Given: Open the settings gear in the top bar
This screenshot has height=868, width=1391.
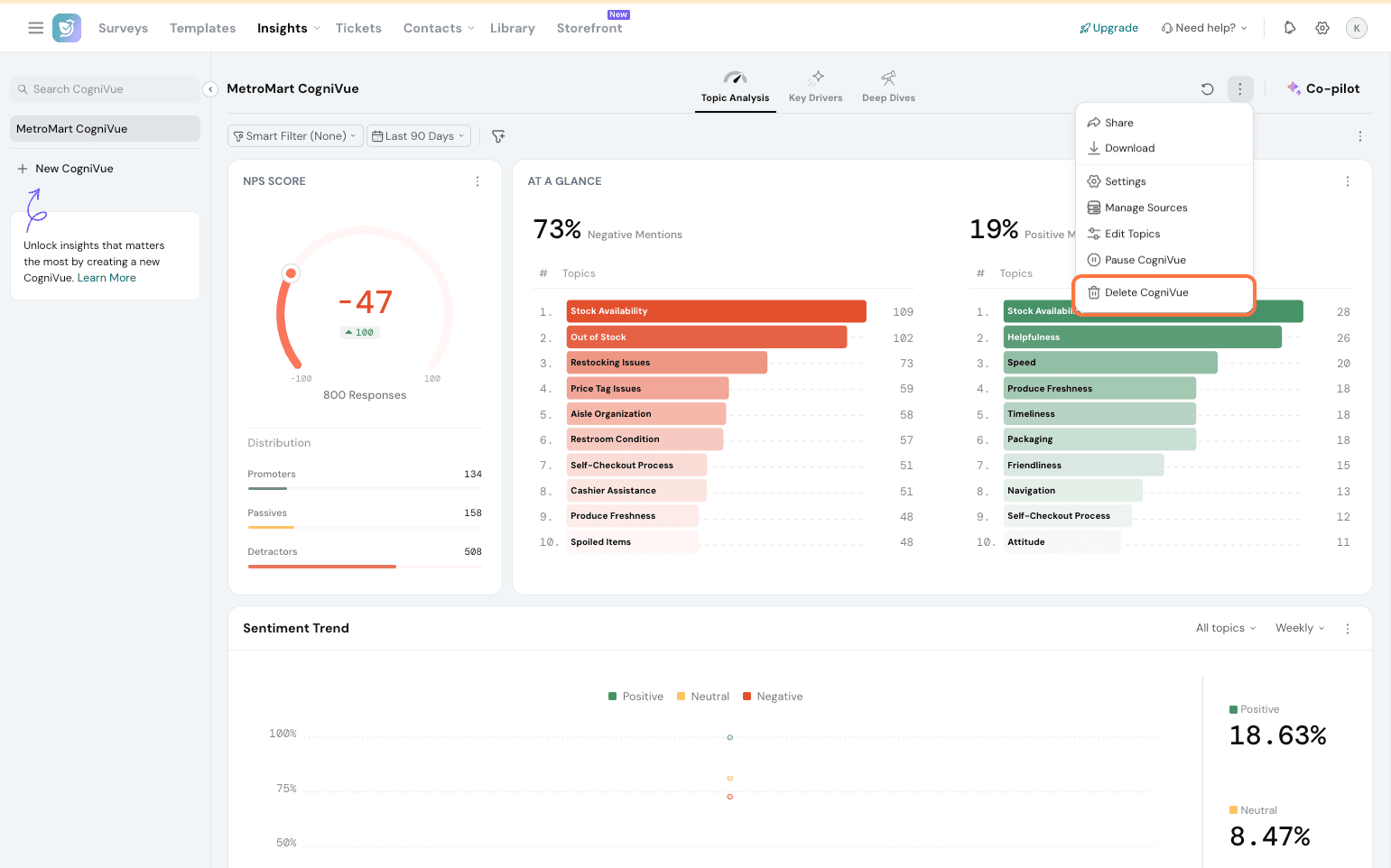Looking at the screenshot, I should click(x=1322, y=28).
